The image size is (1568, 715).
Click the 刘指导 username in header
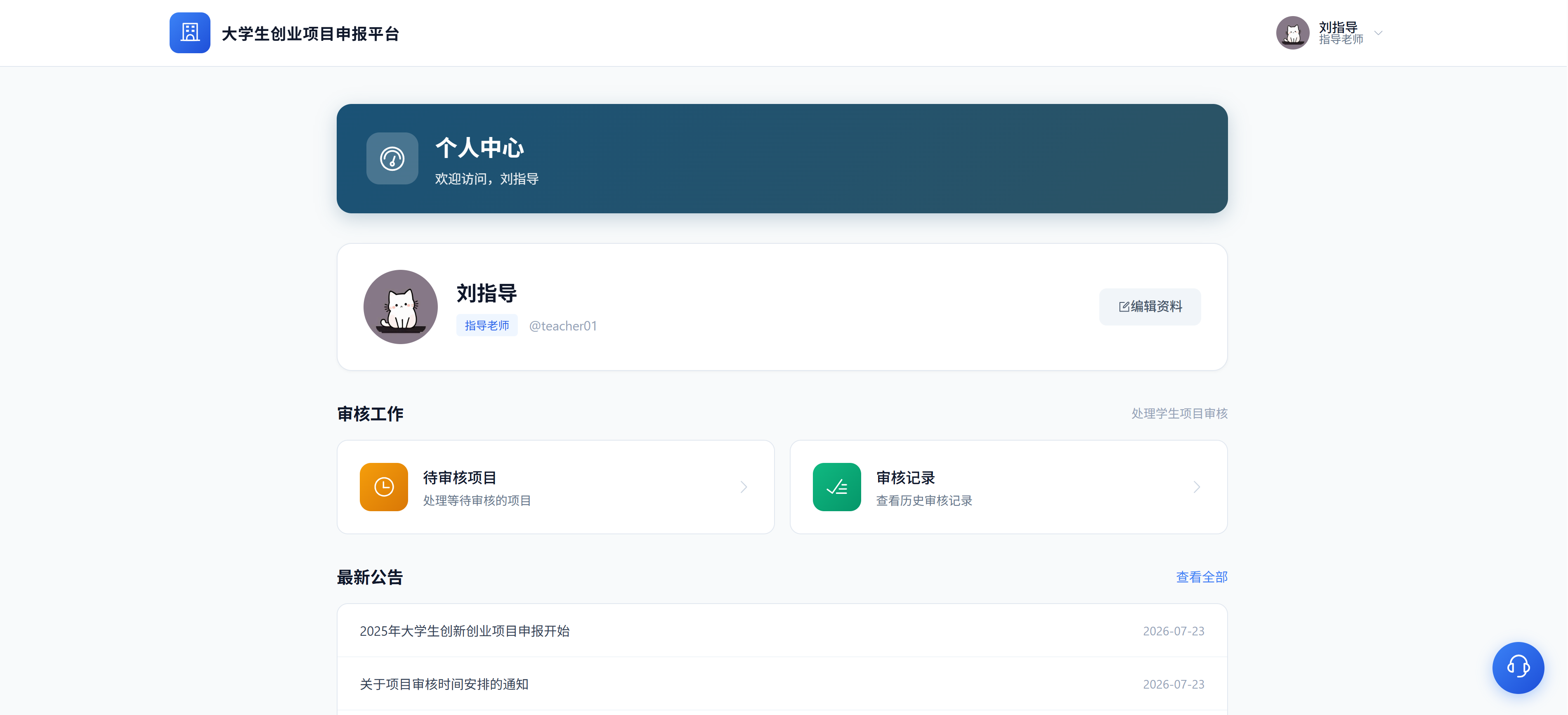coord(1338,27)
